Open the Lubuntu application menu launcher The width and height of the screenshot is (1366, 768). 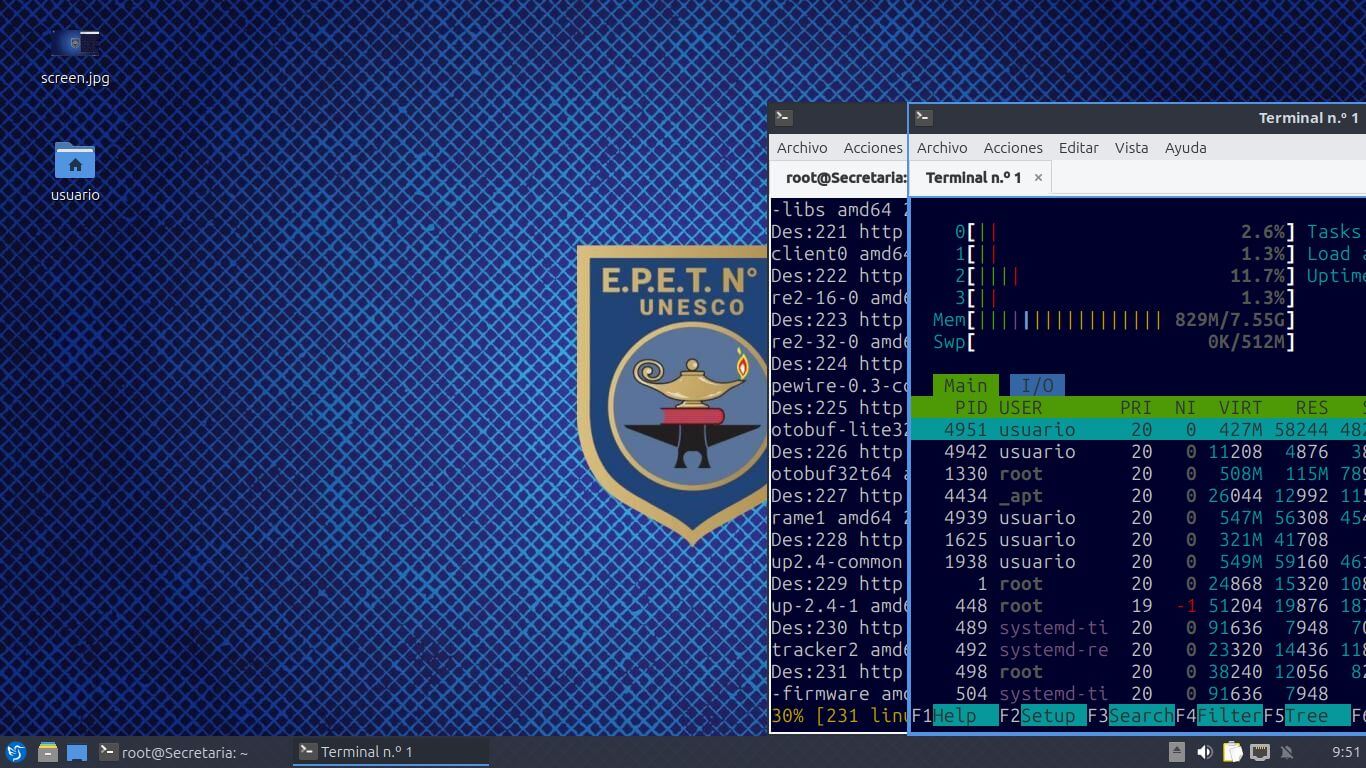click(15, 752)
